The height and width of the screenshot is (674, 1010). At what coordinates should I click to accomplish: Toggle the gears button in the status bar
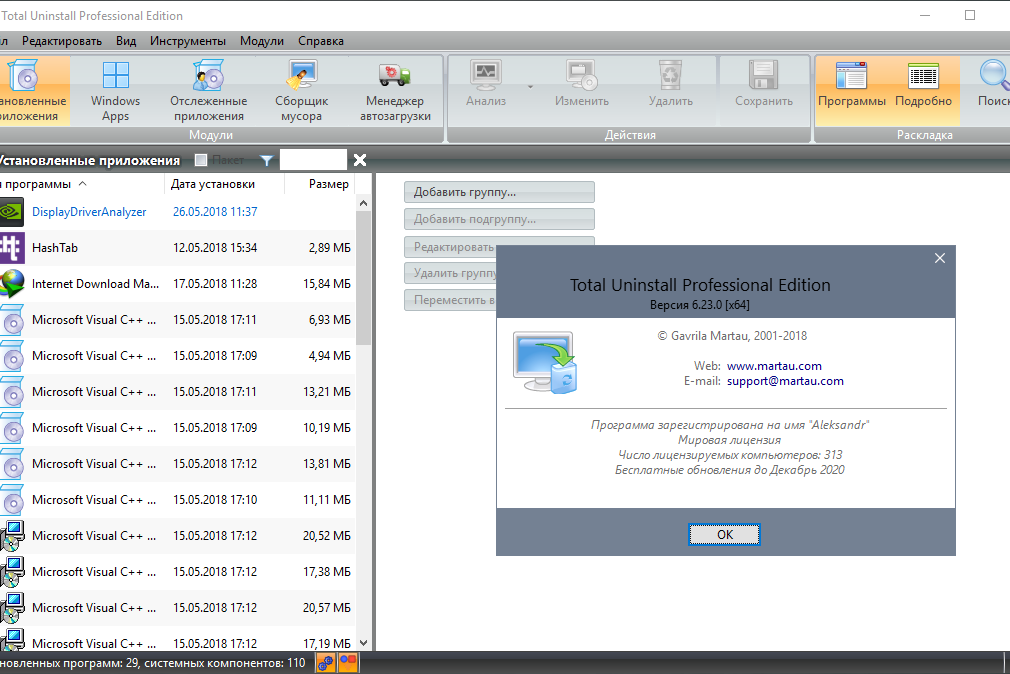point(326,662)
